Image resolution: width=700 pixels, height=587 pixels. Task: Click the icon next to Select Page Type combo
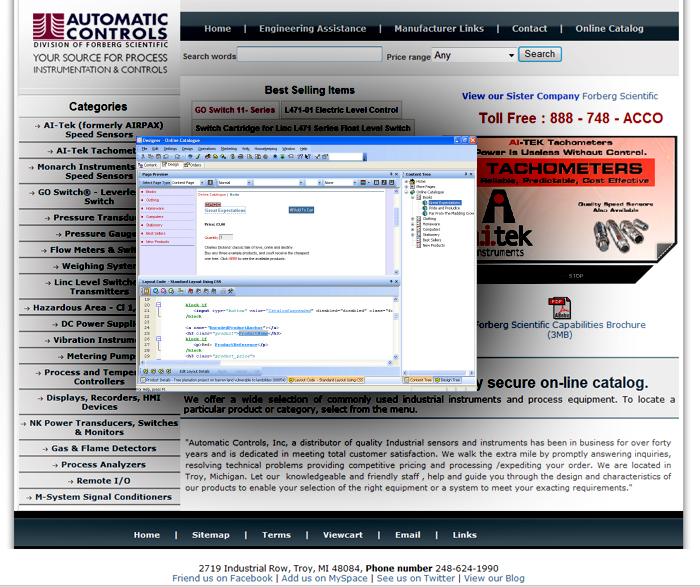210,183
